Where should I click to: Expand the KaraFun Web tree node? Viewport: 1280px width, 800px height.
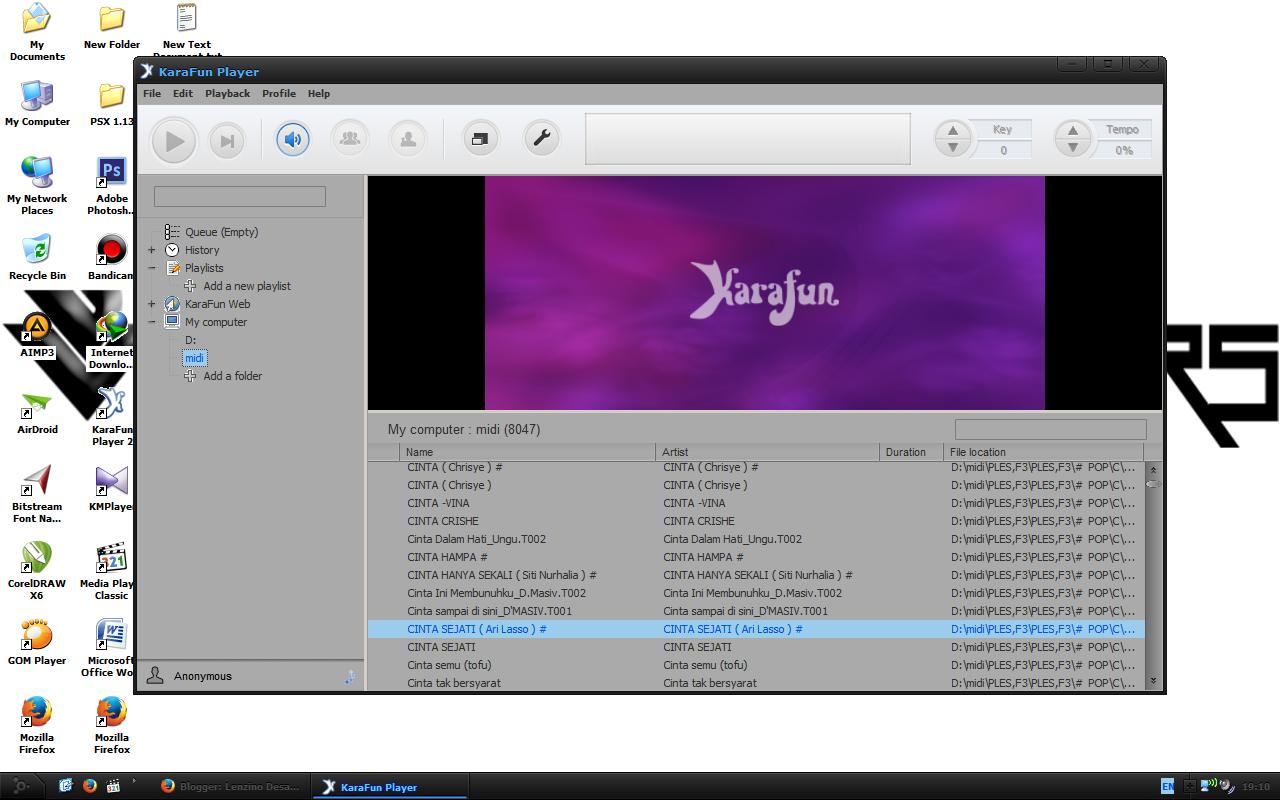152,304
